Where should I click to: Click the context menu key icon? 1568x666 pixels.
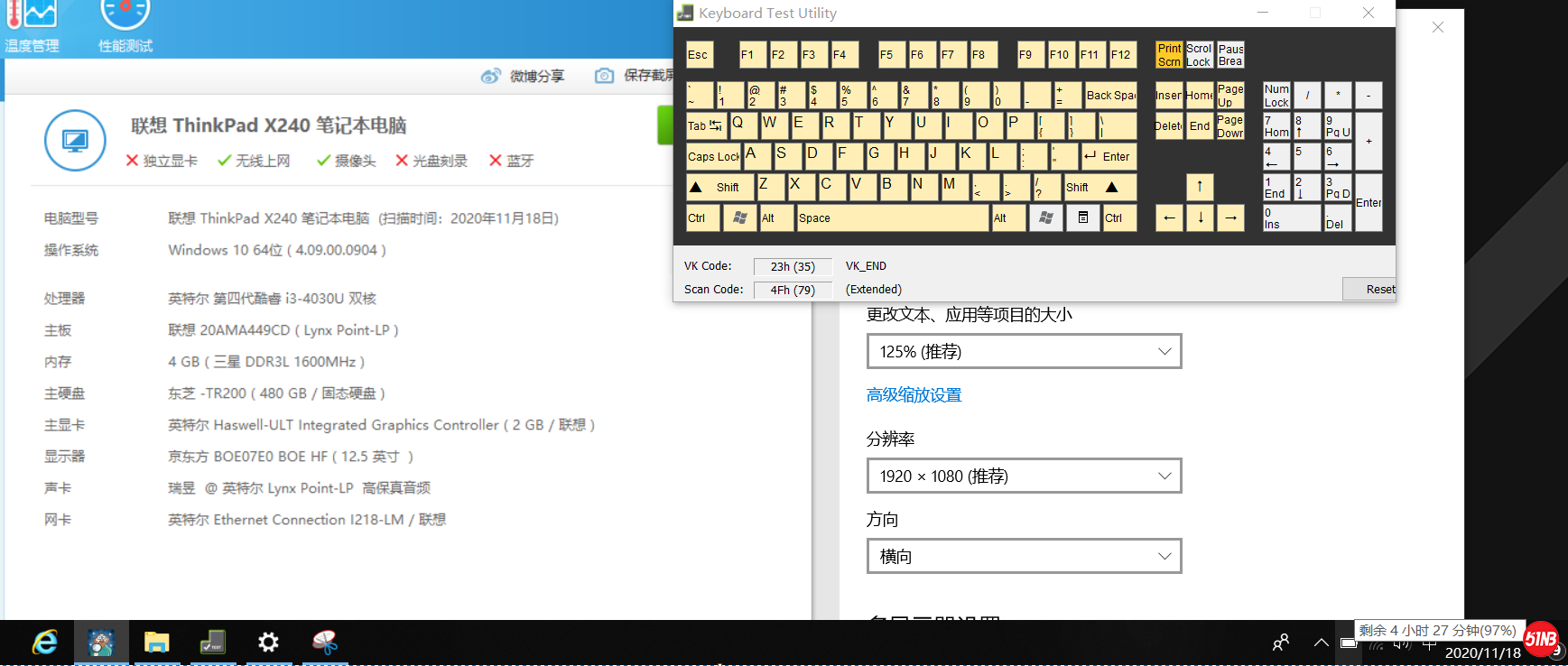[1082, 217]
